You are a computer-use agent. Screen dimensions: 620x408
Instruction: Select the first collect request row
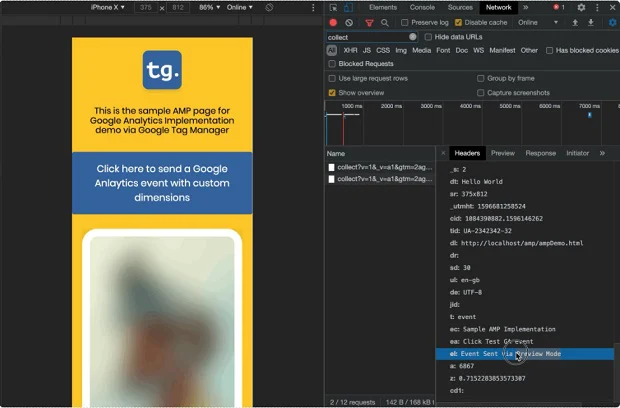pyautogui.click(x=380, y=167)
